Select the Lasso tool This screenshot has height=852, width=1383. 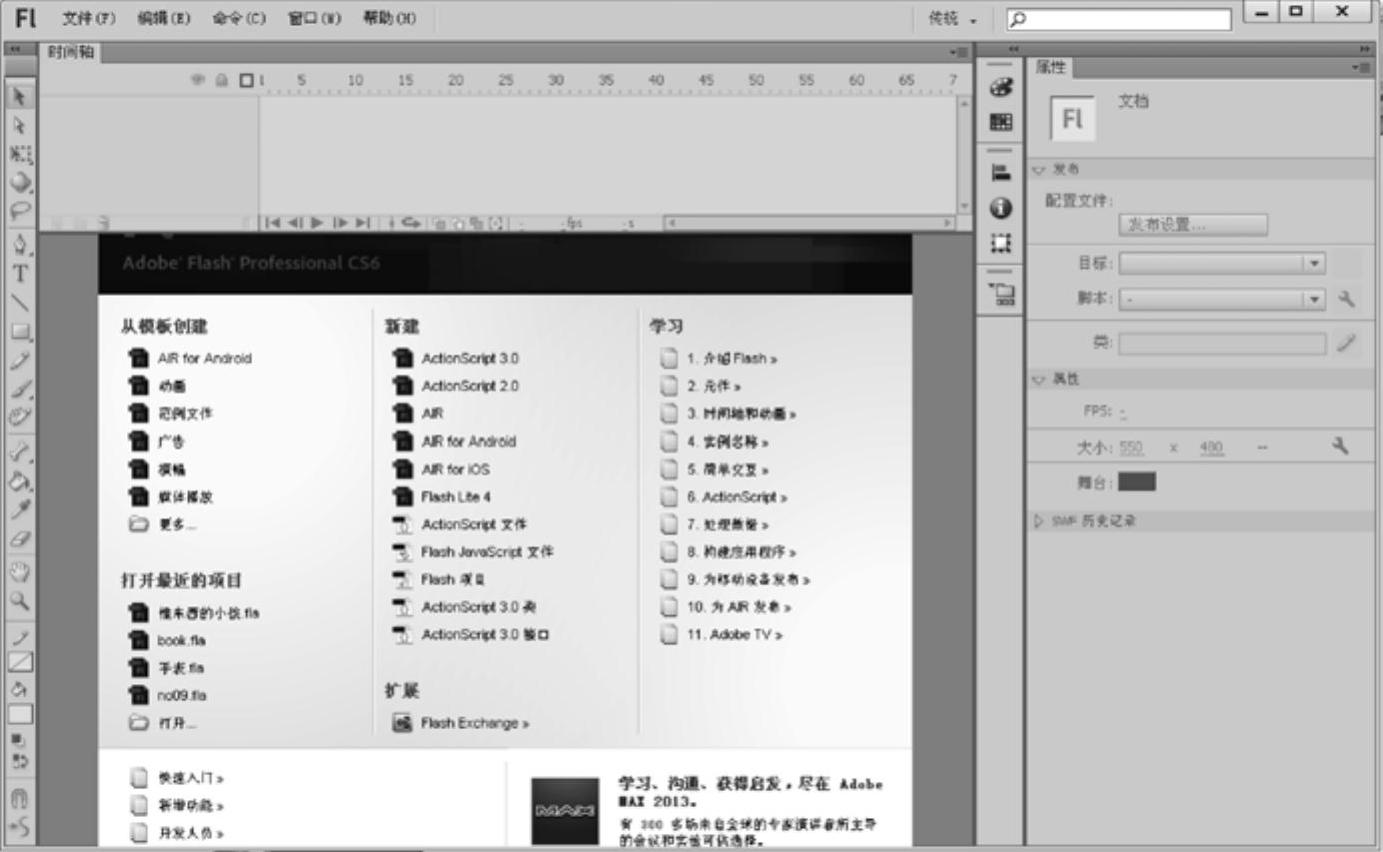point(19,211)
